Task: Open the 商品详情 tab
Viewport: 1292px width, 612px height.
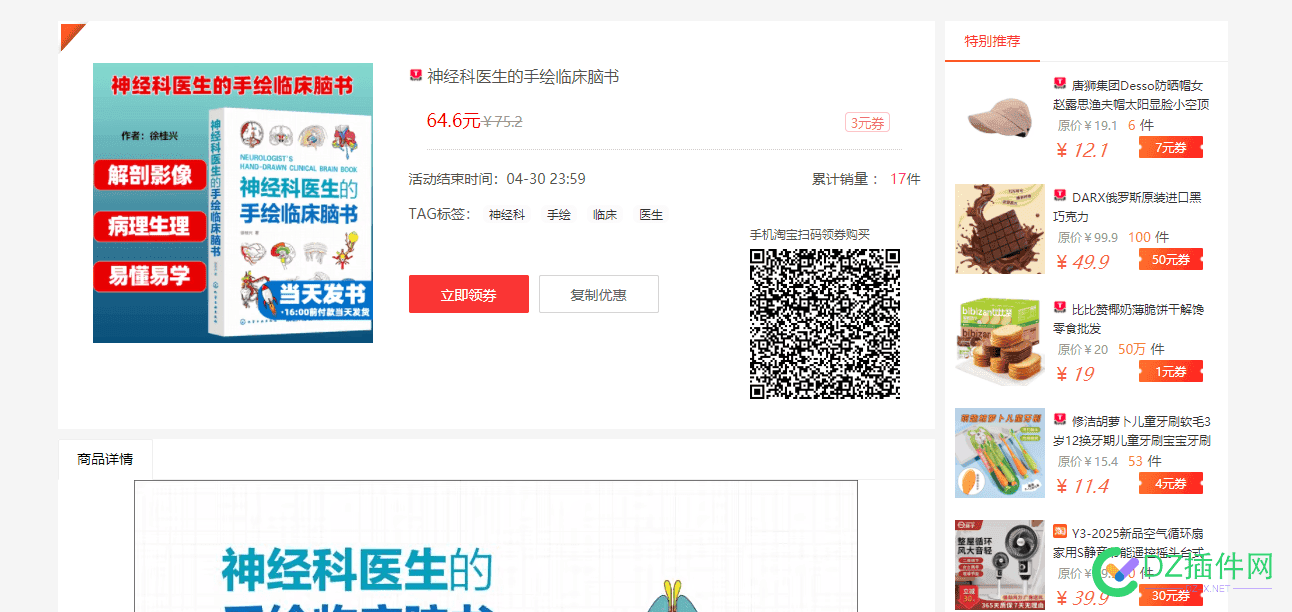Action: tap(105, 459)
